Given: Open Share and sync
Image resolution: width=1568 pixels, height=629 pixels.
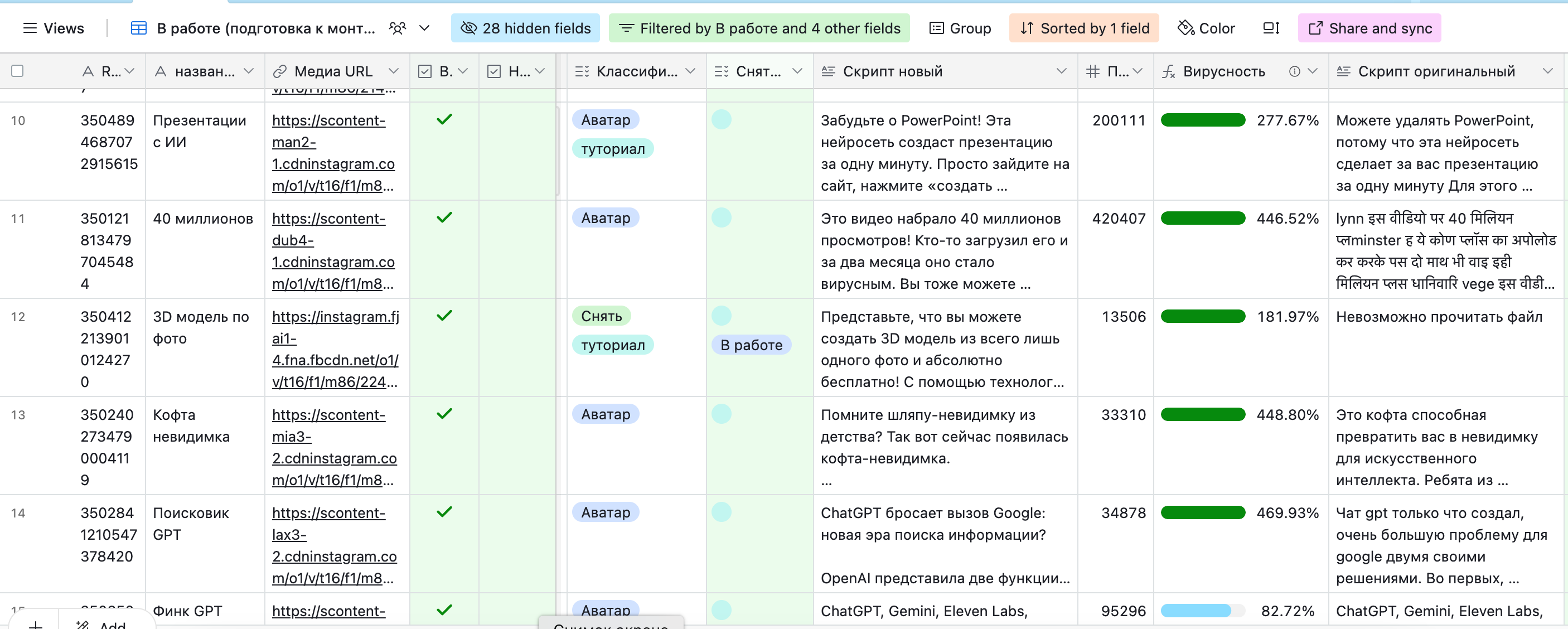Looking at the screenshot, I should pos(1369,28).
